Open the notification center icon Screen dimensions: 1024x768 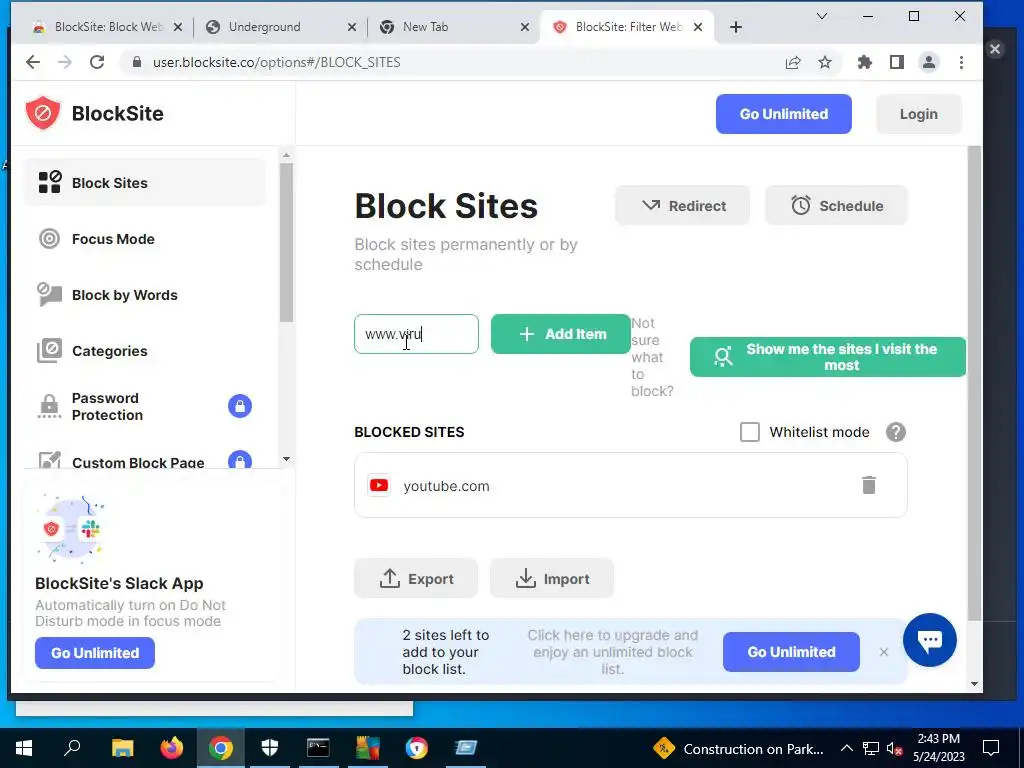click(x=991, y=748)
